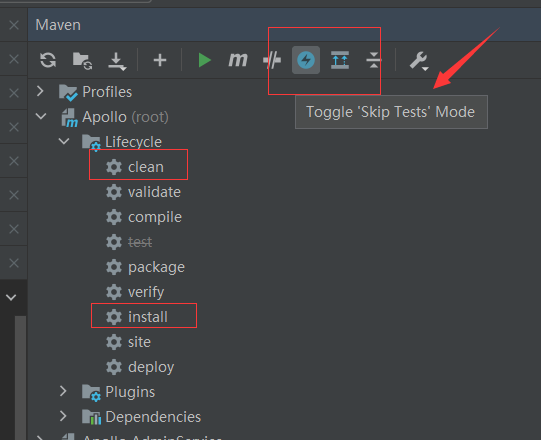Select the package lifecycle goal
The width and height of the screenshot is (541, 440).
[x=156, y=267]
